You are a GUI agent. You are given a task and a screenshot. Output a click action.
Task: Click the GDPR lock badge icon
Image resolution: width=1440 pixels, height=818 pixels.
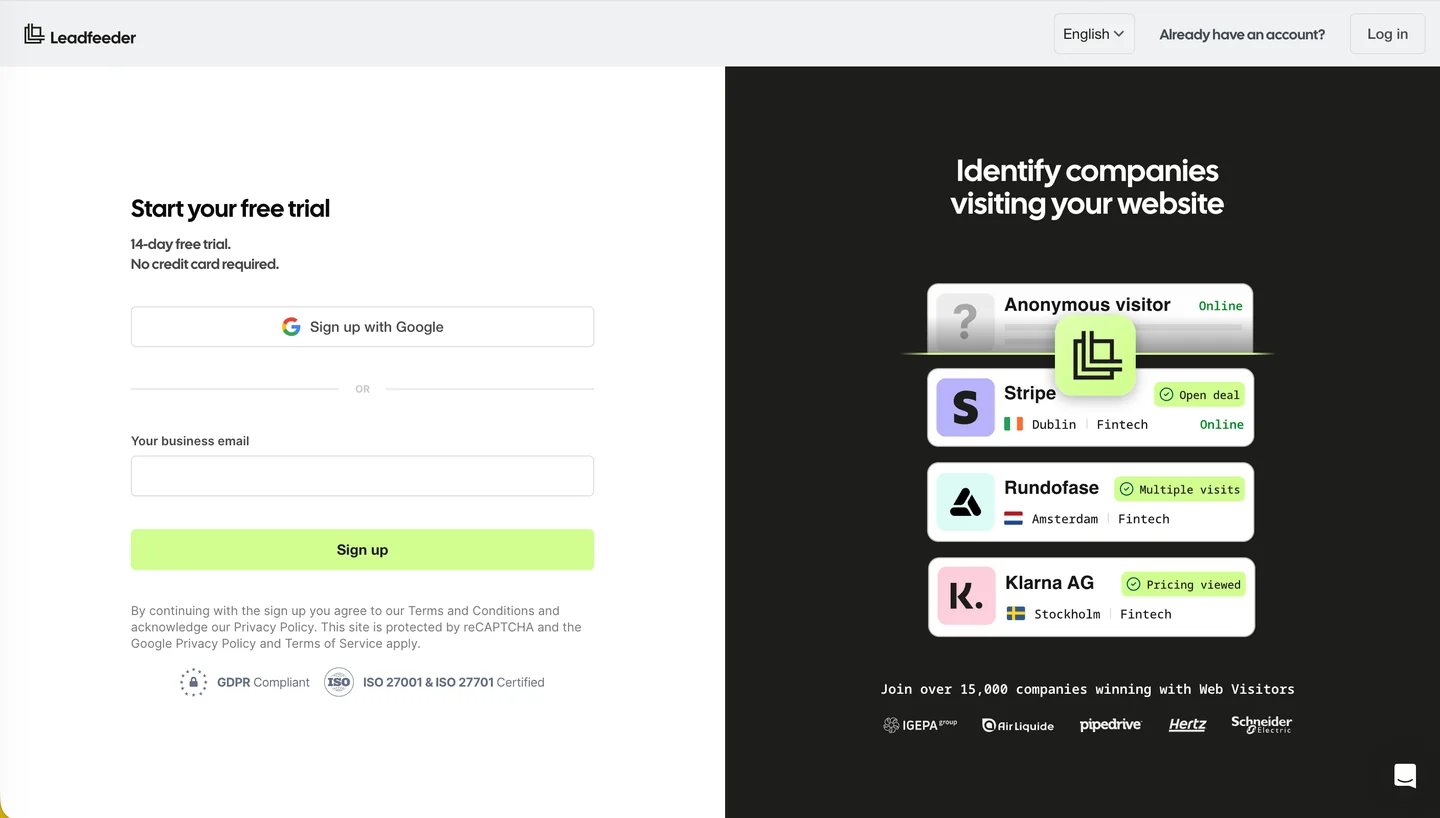193,682
